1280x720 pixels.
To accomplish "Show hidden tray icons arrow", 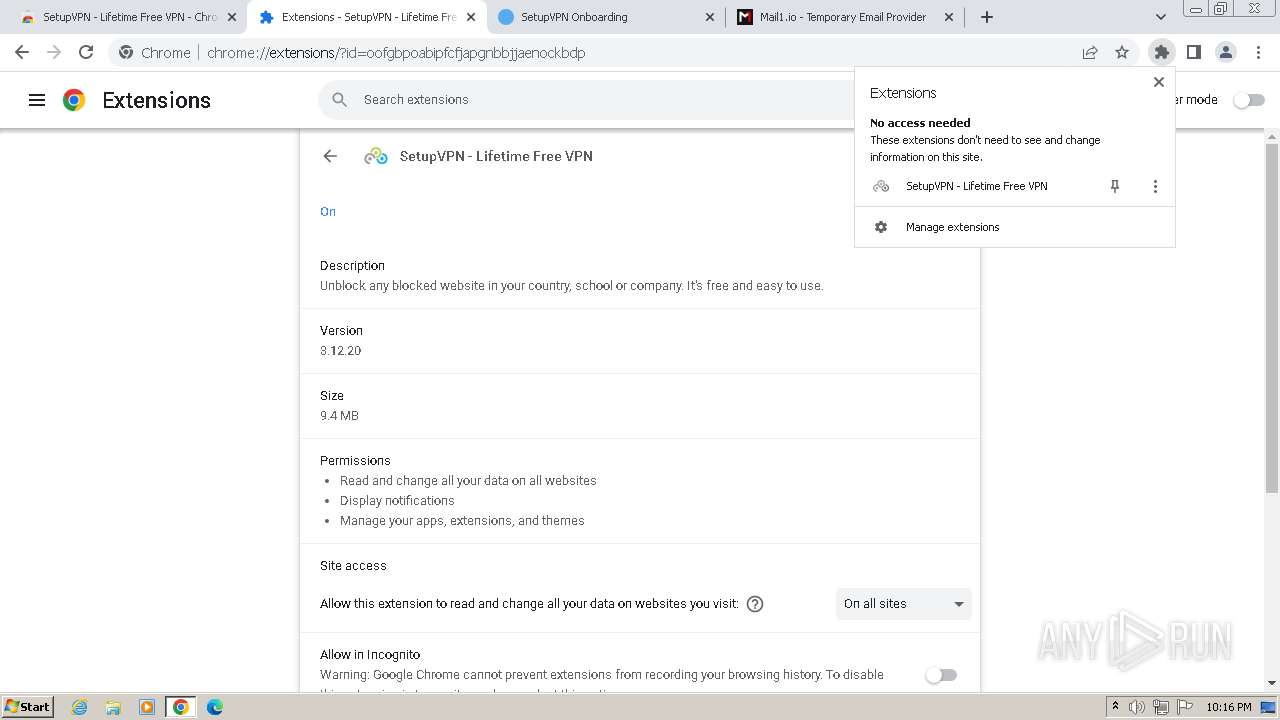I will coord(1115,707).
